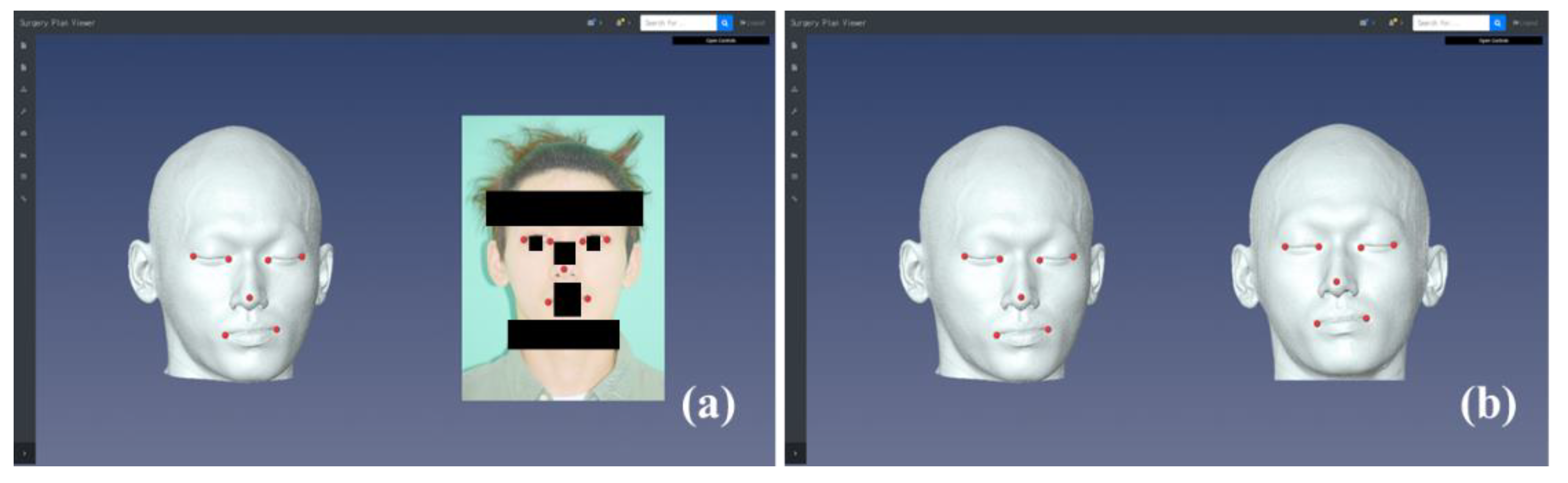Viewport: 1568px width, 483px height.
Task: Select the fourth sidebar tool icon in panel (a)
Action: tap(24, 112)
